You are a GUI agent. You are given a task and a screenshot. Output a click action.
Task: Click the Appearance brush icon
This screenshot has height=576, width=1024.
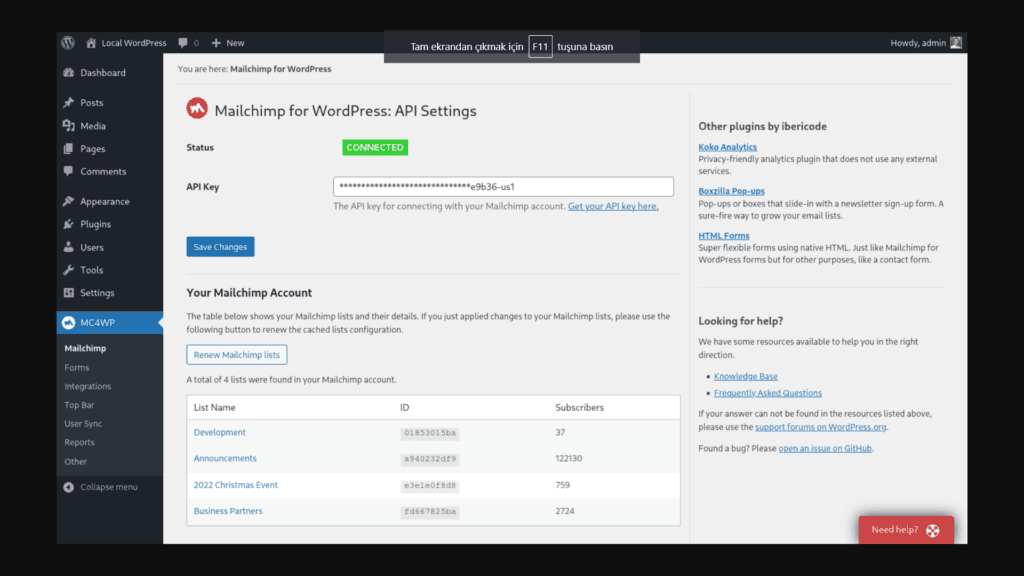pos(69,201)
